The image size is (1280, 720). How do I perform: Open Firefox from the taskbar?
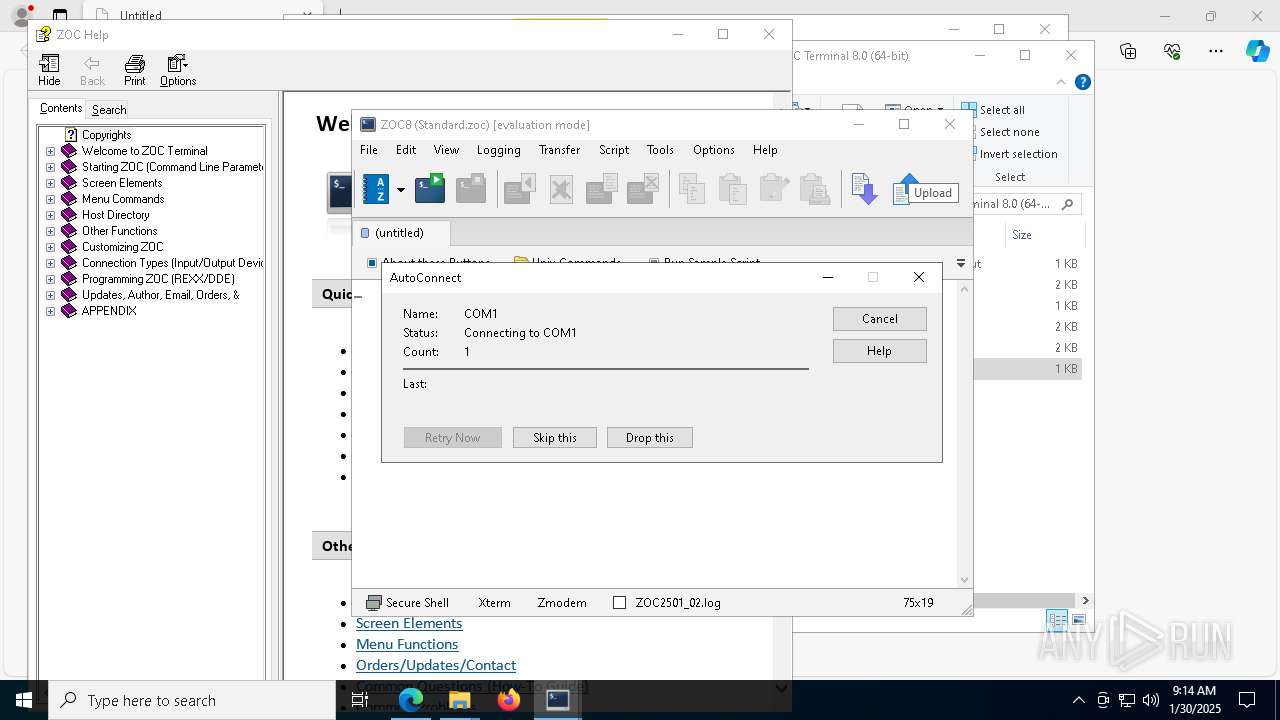click(x=509, y=700)
